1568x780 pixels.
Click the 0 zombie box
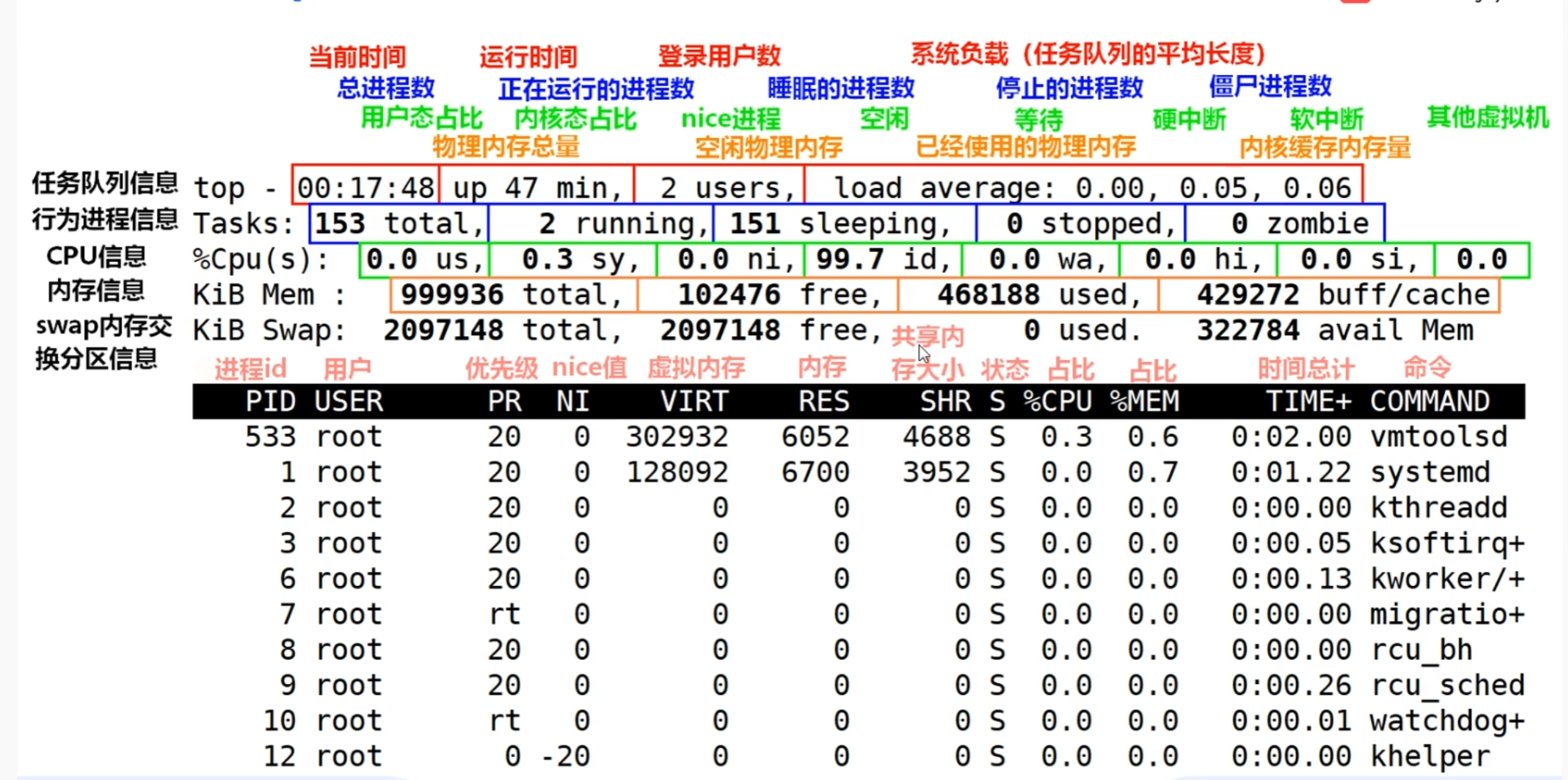[x=1284, y=224]
